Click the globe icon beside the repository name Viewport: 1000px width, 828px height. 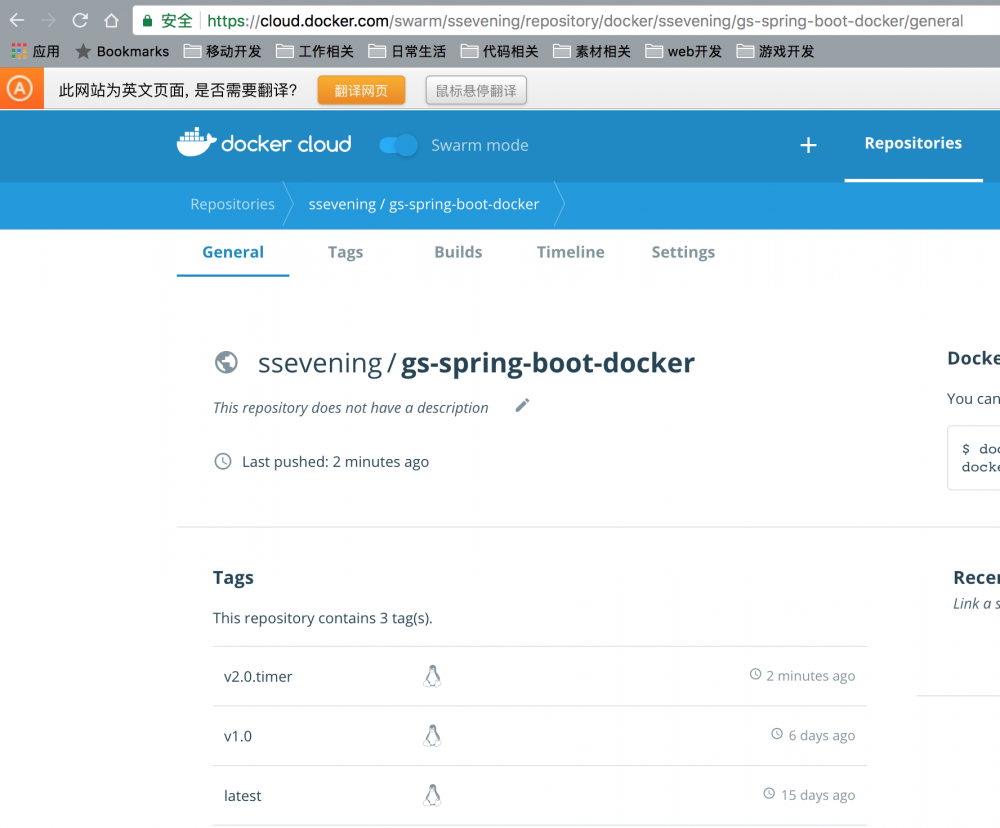click(x=226, y=362)
